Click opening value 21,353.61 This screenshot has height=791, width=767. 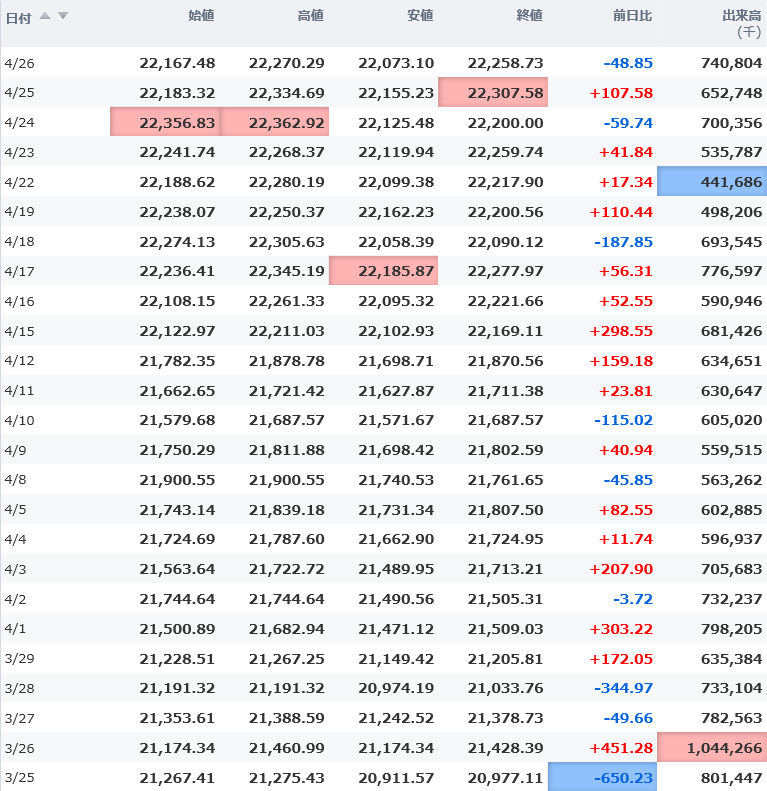pyautogui.click(x=177, y=718)
